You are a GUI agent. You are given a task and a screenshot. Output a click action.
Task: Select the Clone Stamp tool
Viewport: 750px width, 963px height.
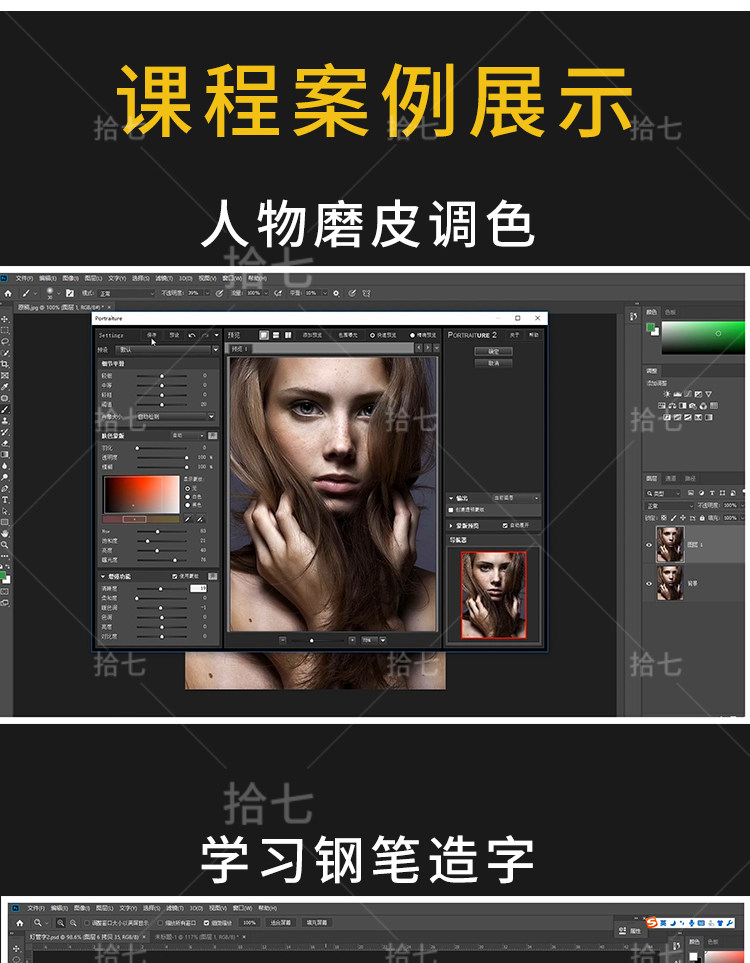(5, 421)
